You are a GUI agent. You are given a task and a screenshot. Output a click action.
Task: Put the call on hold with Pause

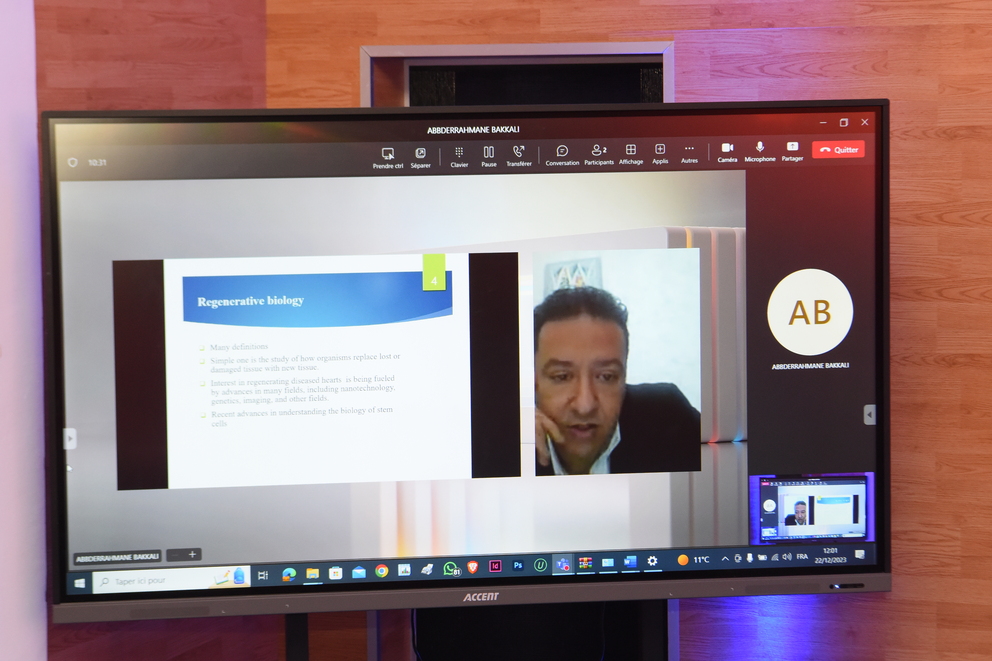tap(489, 152)
